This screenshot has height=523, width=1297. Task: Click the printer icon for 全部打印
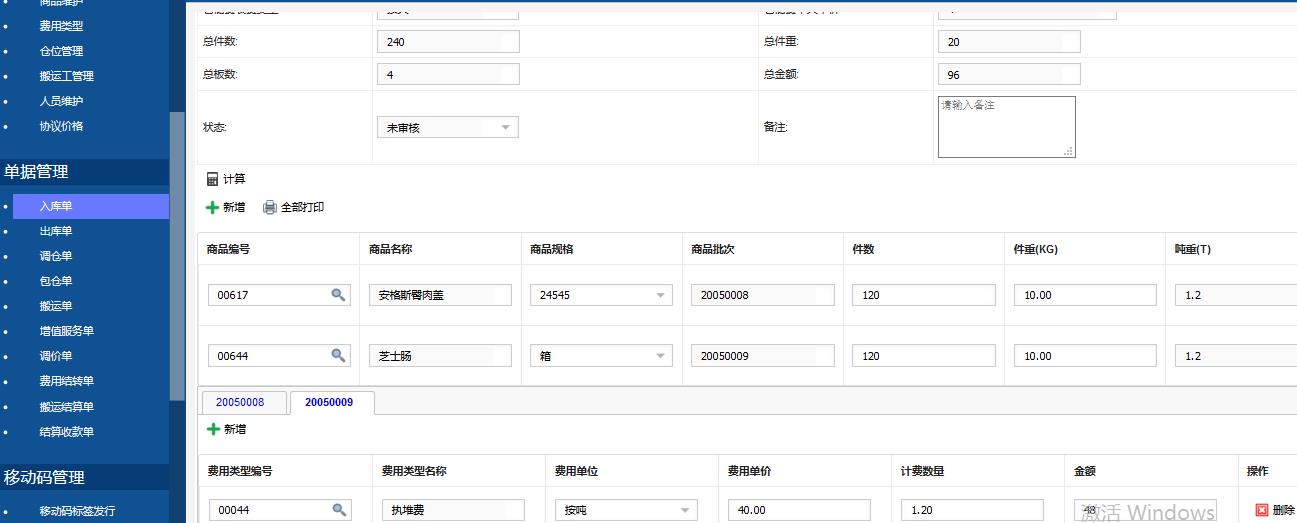(270, 207)
